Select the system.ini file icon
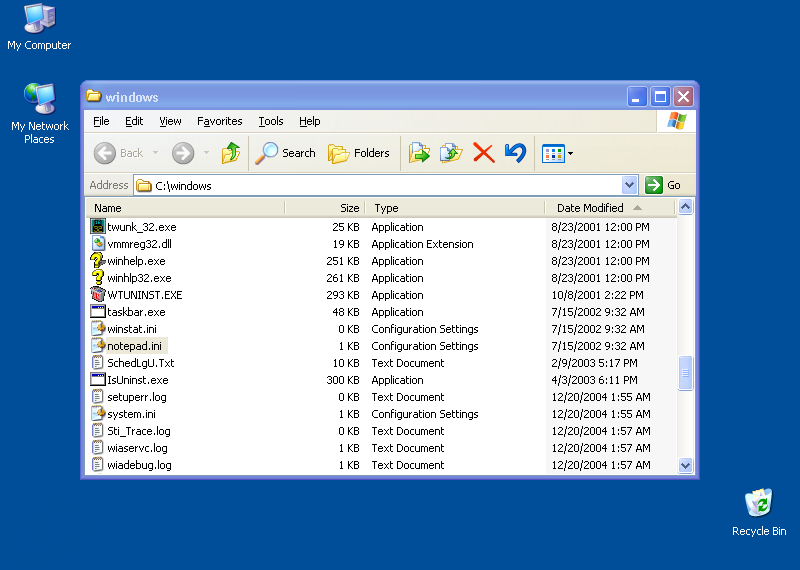The height and width of the screenshot is (570, 800). [97, 413]
